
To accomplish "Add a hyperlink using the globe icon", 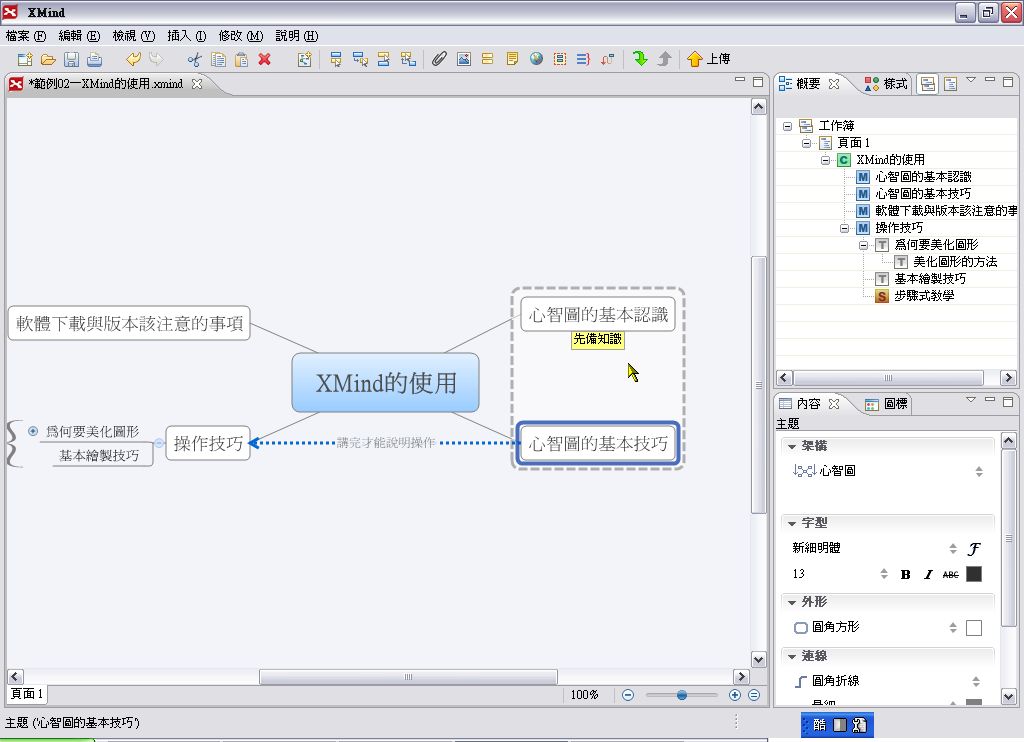I will pyautogui.click(x=536, y=59).
